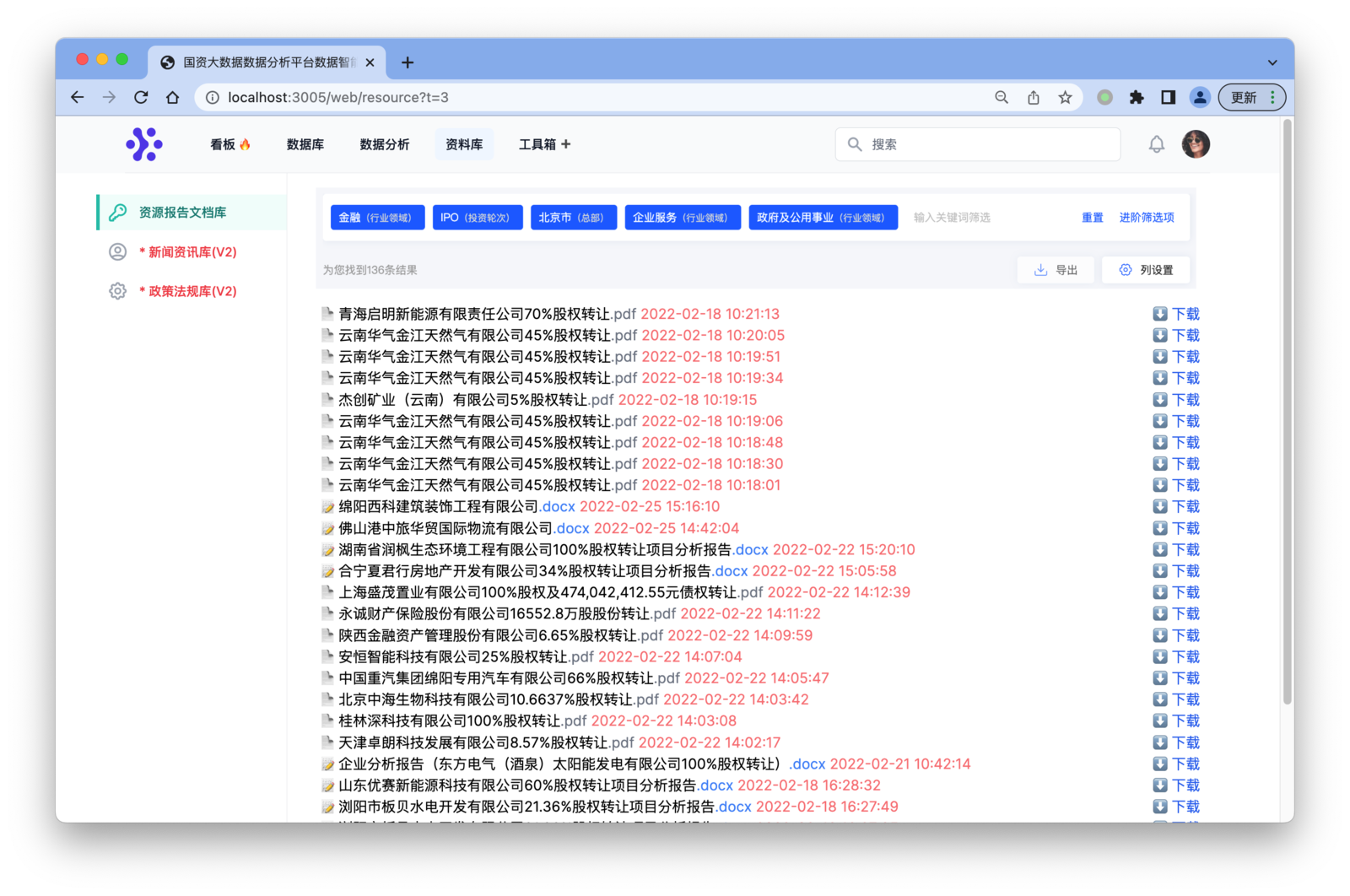
Task: View site information icon
Action: [x=213, y=97]
